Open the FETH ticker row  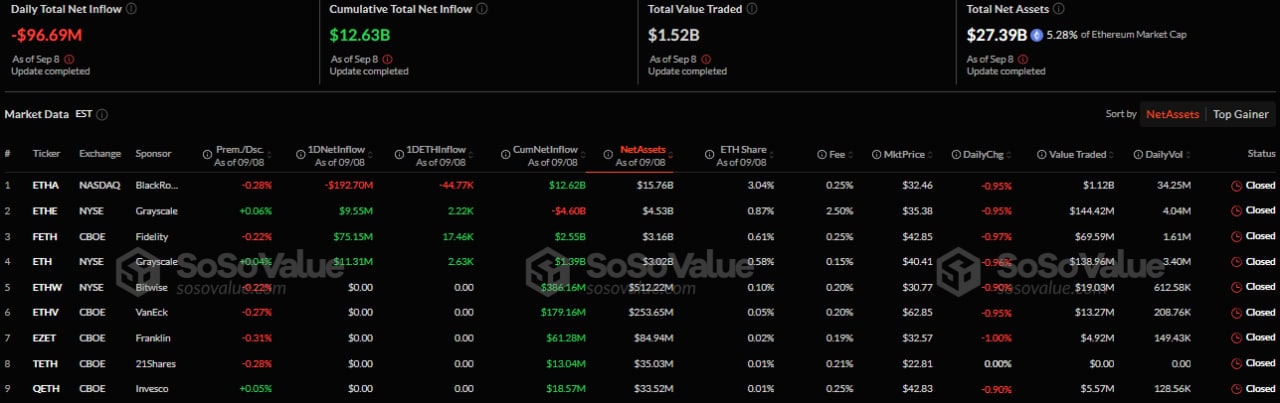[640, 236]
